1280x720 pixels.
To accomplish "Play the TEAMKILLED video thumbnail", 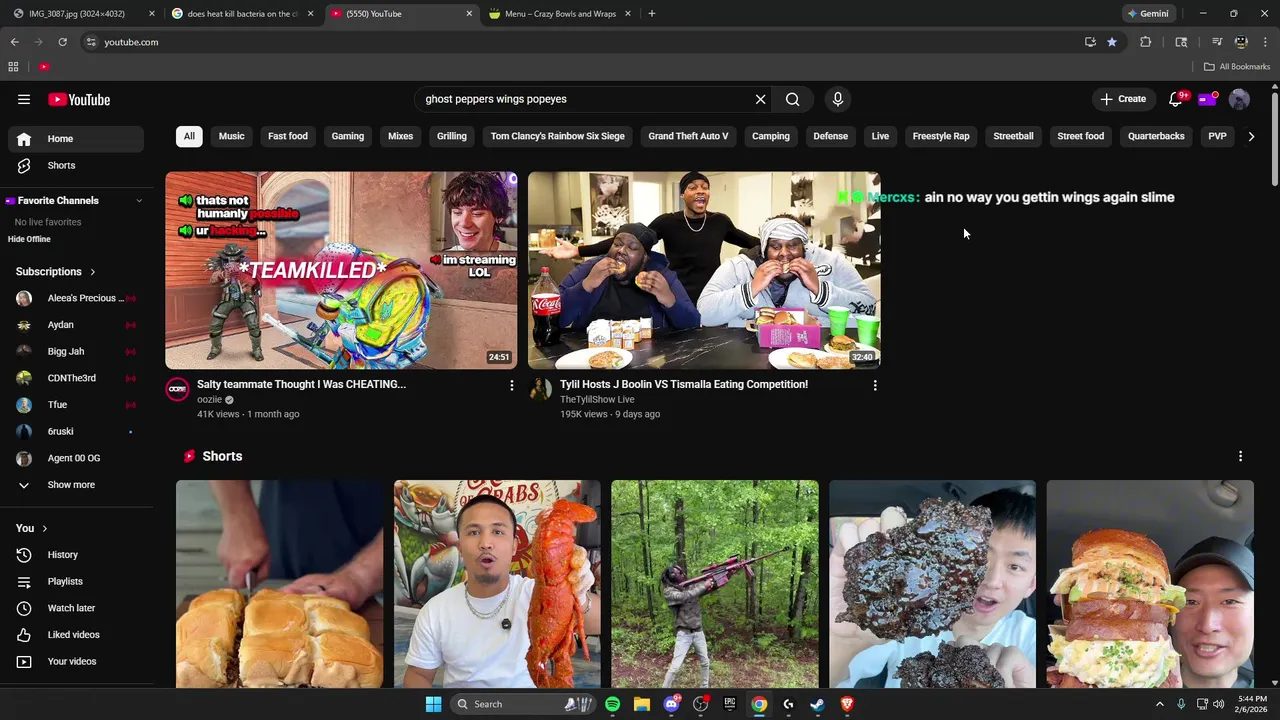I will (x=341, y=270).
